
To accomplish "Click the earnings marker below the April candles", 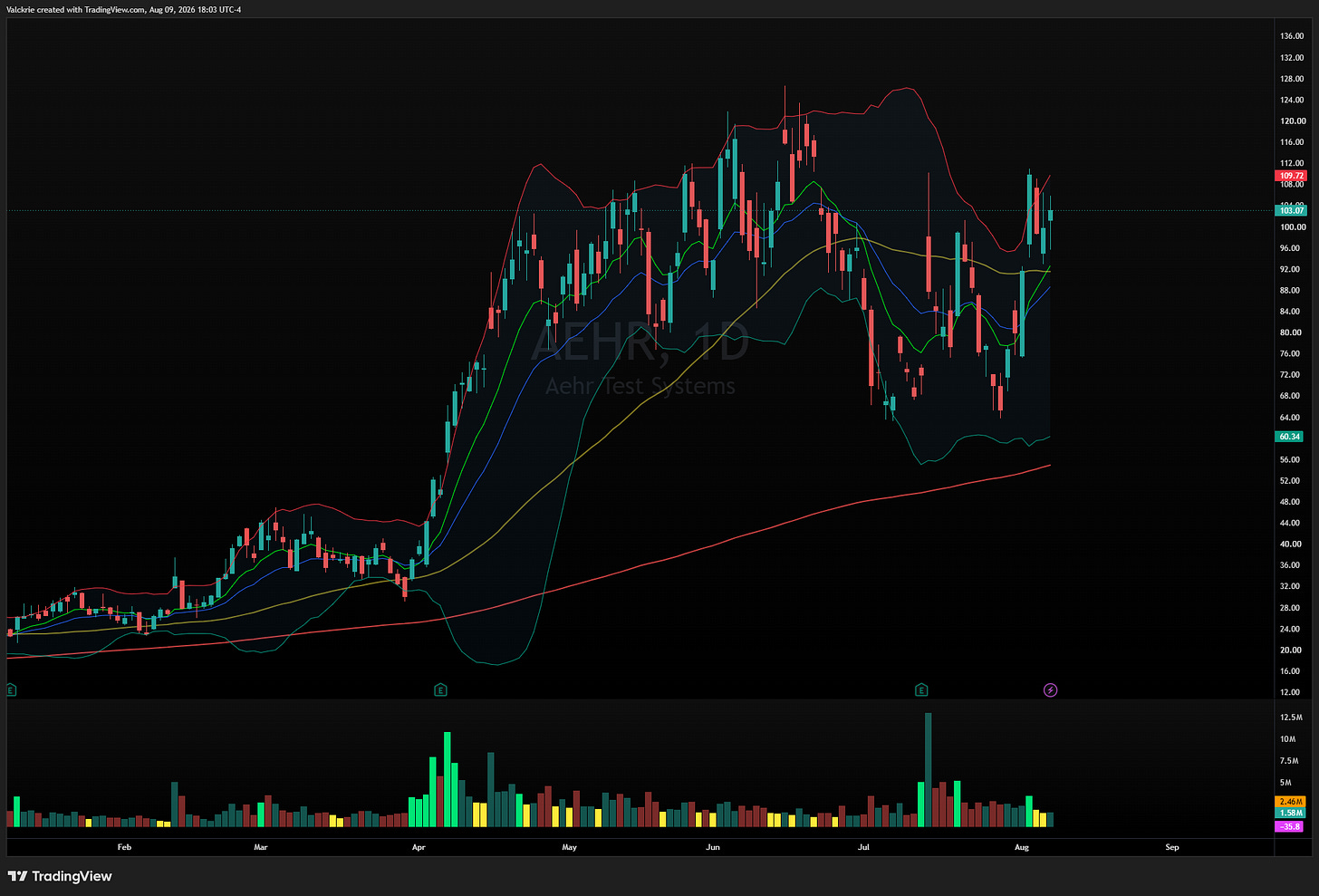I will (x=440, y=690).
